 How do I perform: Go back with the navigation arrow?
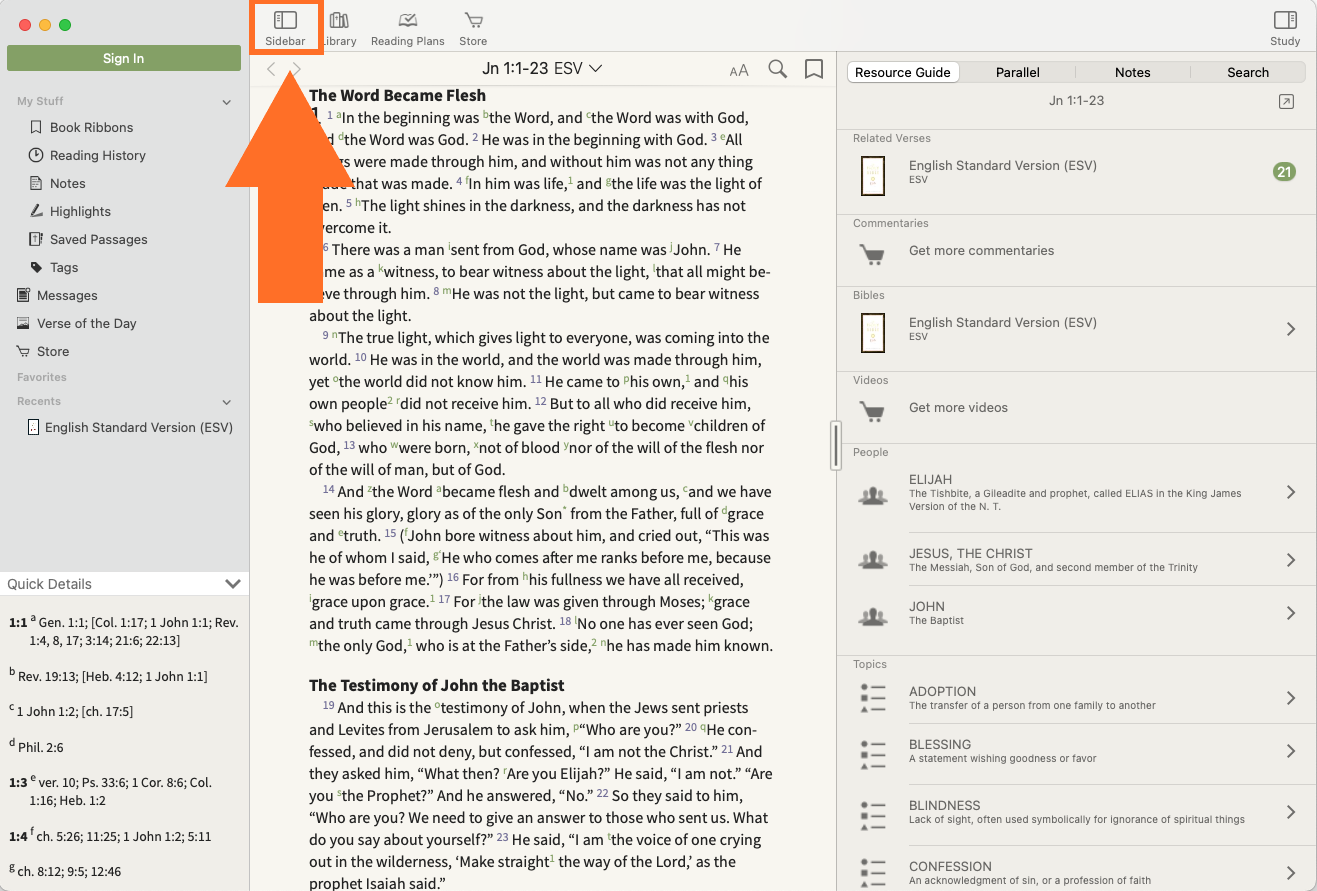[271, 69]
